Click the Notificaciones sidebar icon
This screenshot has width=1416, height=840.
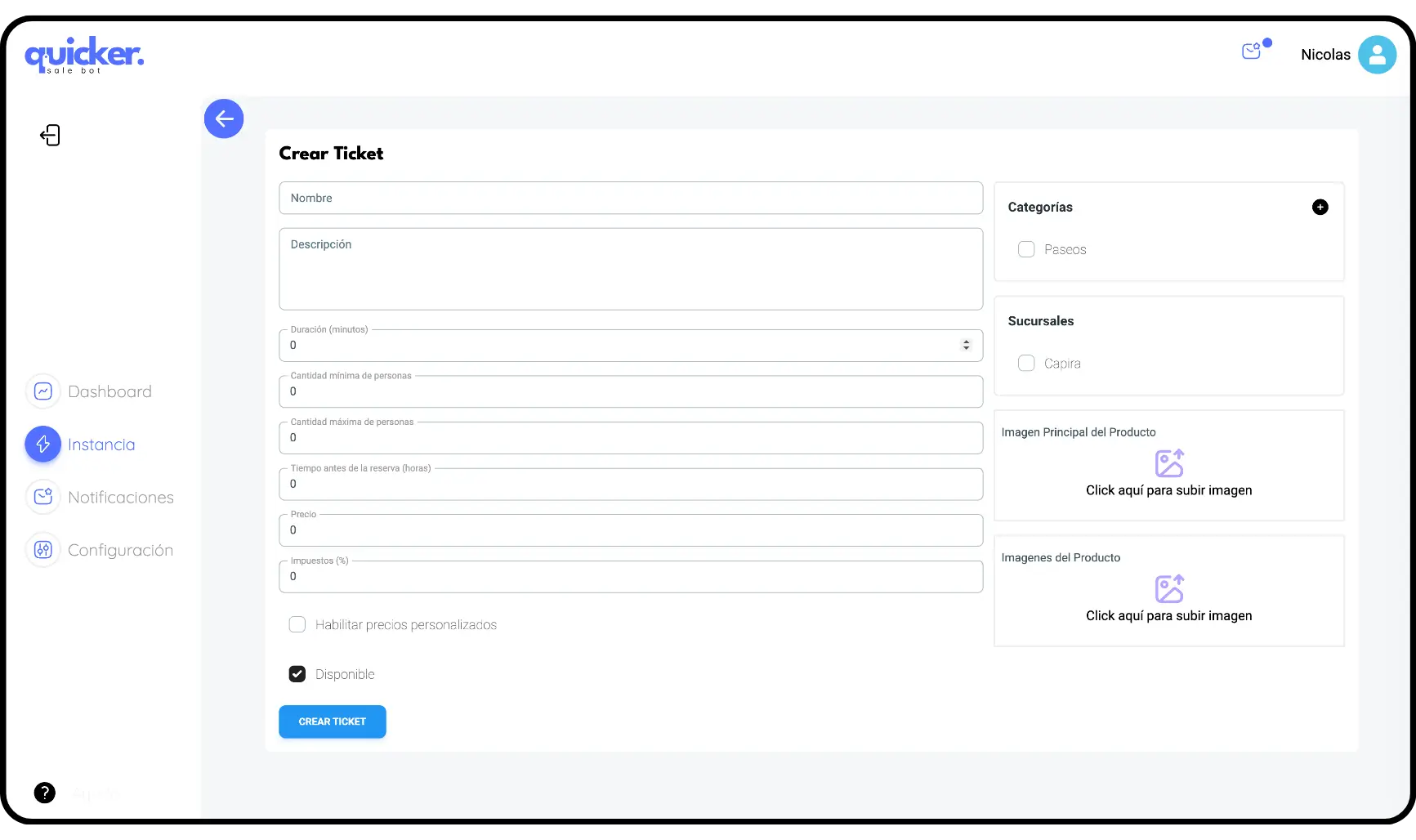click(43, 497)
